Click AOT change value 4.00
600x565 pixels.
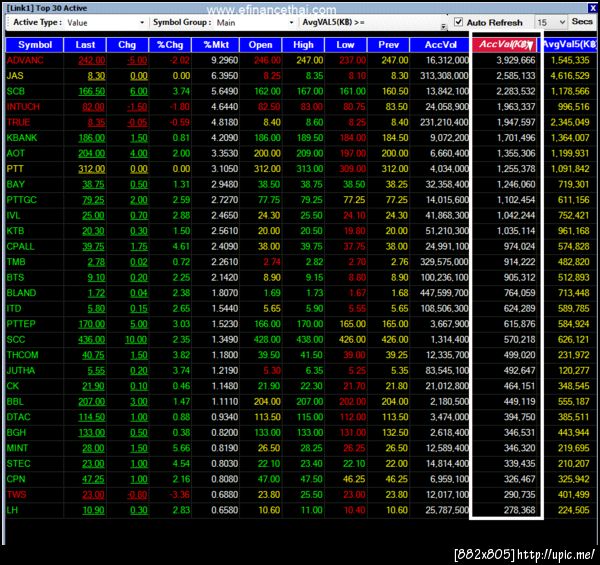point(139,153)
